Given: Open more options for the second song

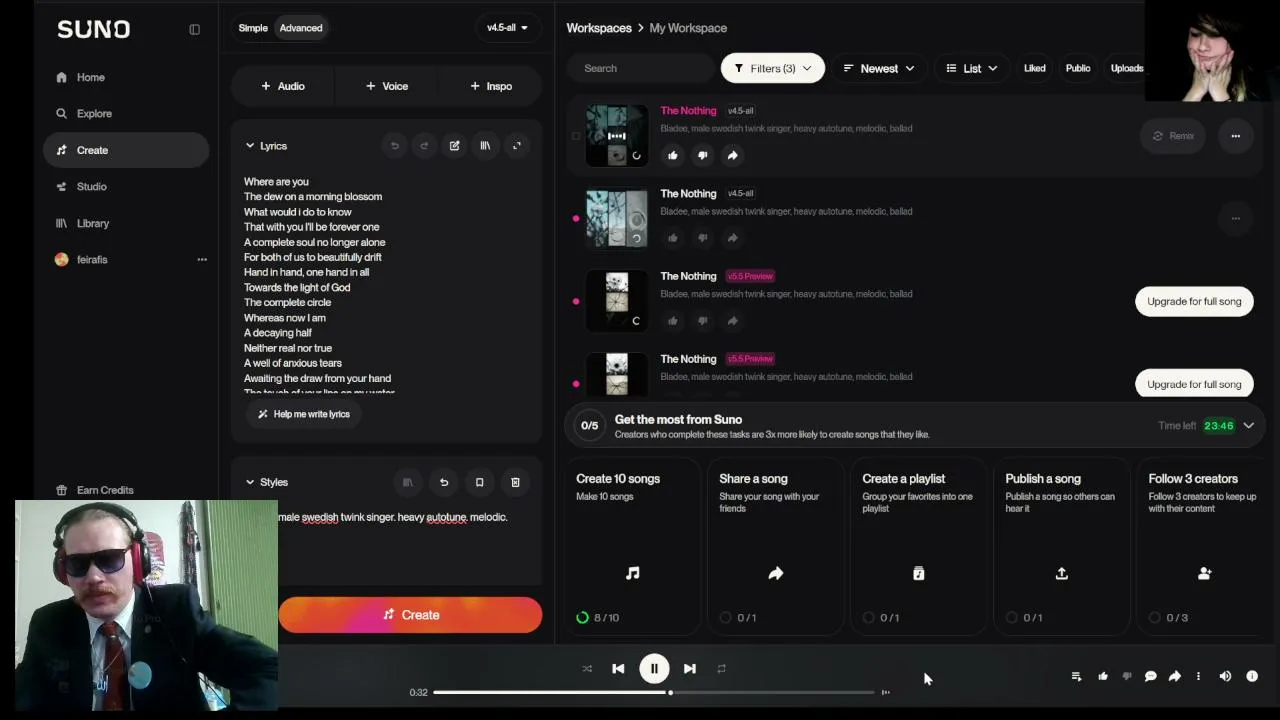Looking at the screenshot, I should [1236, 218].
